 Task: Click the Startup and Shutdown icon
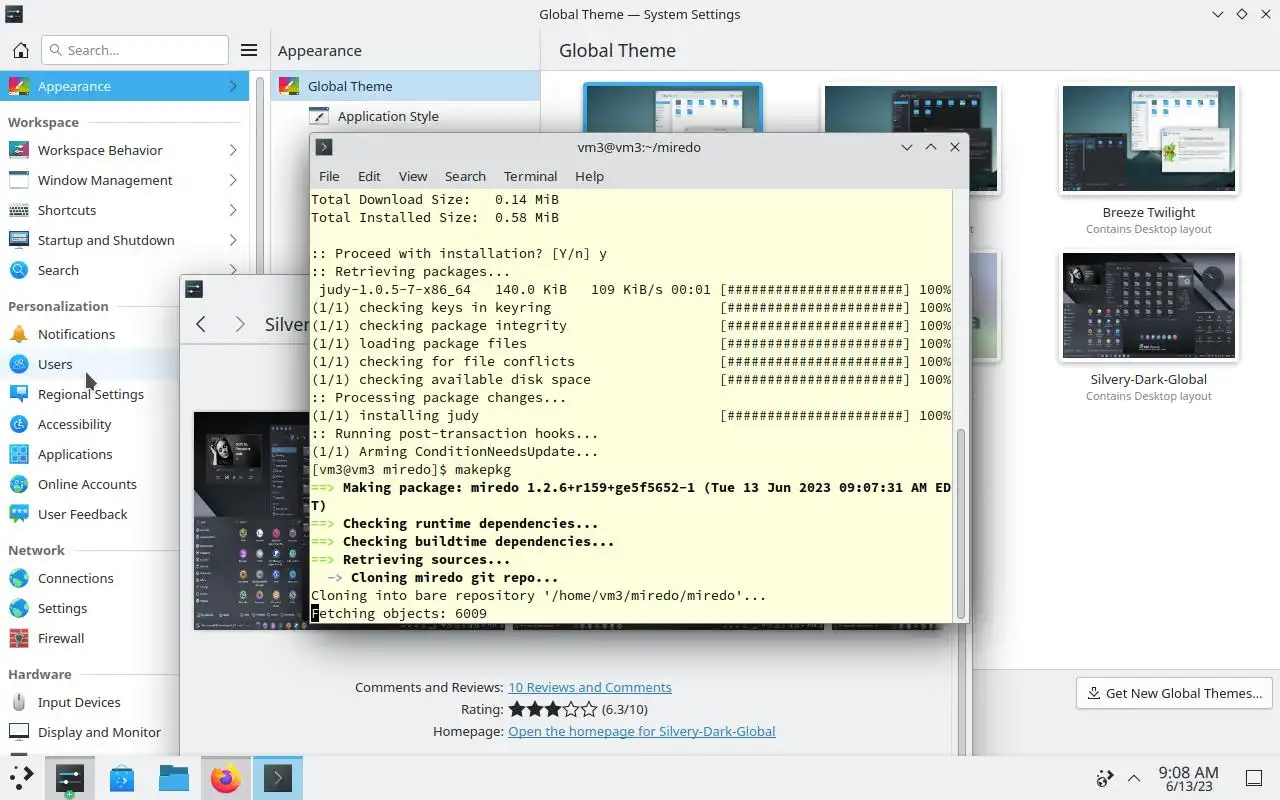(19, 240)
